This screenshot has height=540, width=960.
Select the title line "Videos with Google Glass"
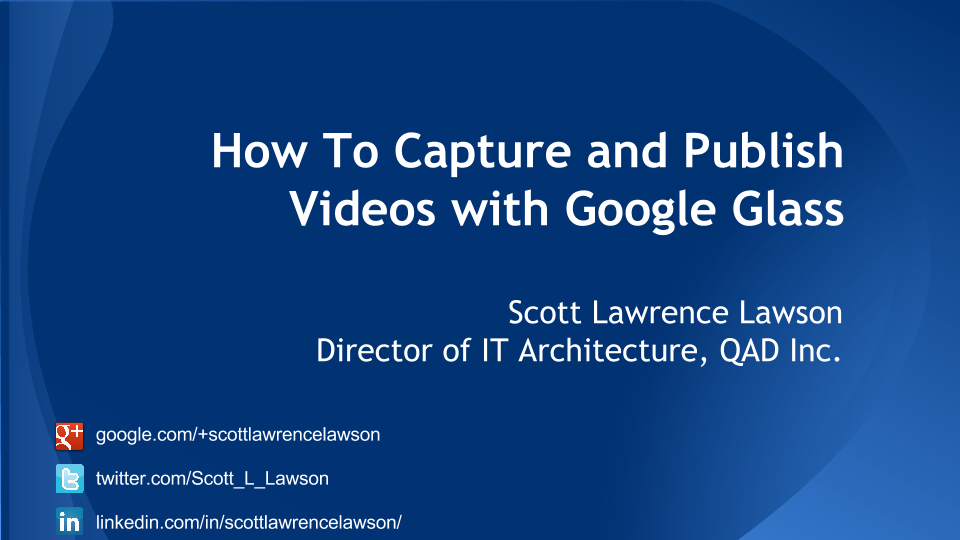pos(566,209)
